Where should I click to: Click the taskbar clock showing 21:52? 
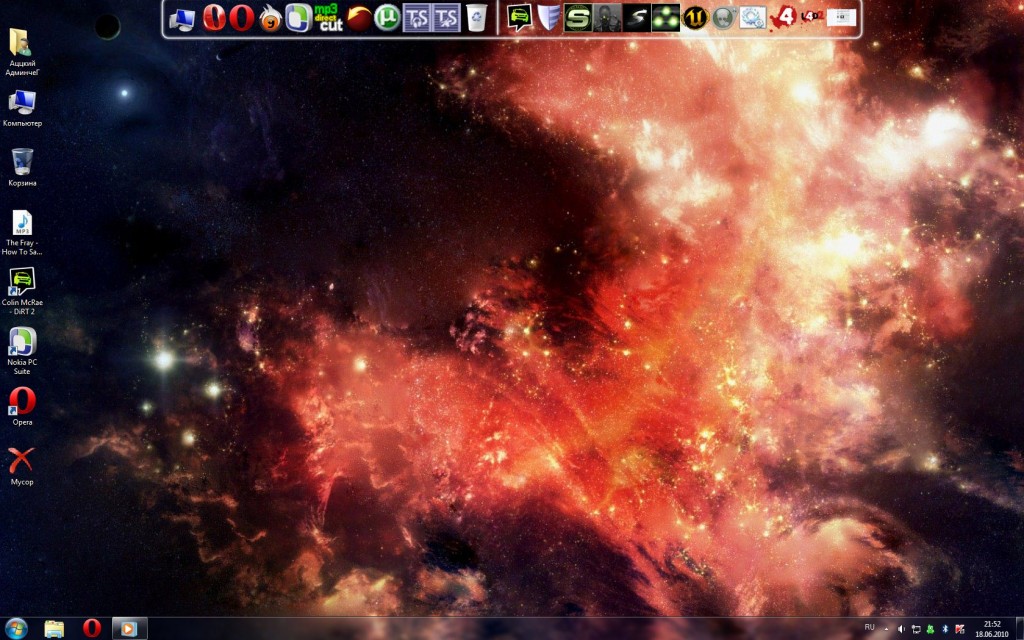click(x=992, y=628)
